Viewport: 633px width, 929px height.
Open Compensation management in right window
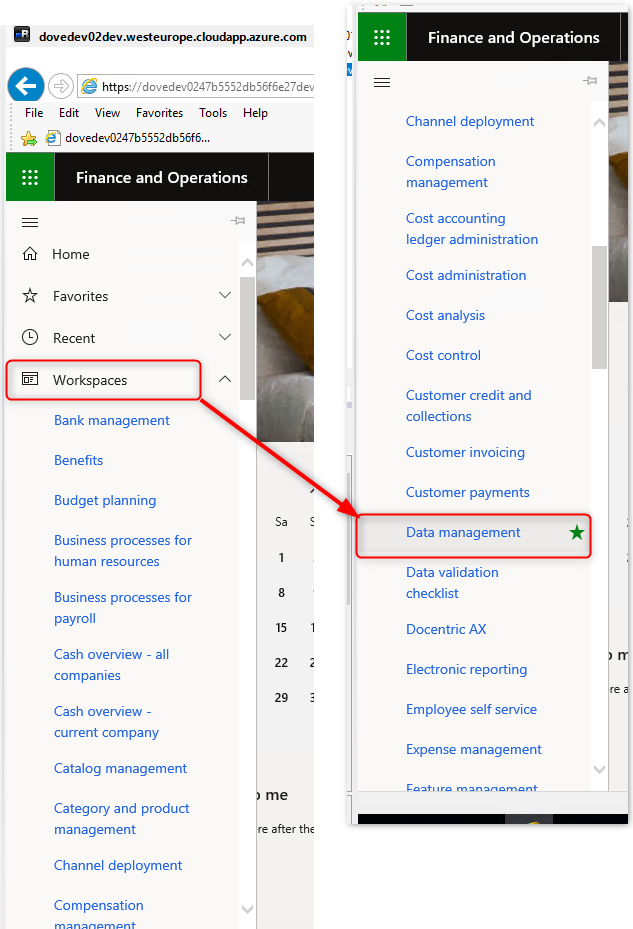(x=450, y=172)
